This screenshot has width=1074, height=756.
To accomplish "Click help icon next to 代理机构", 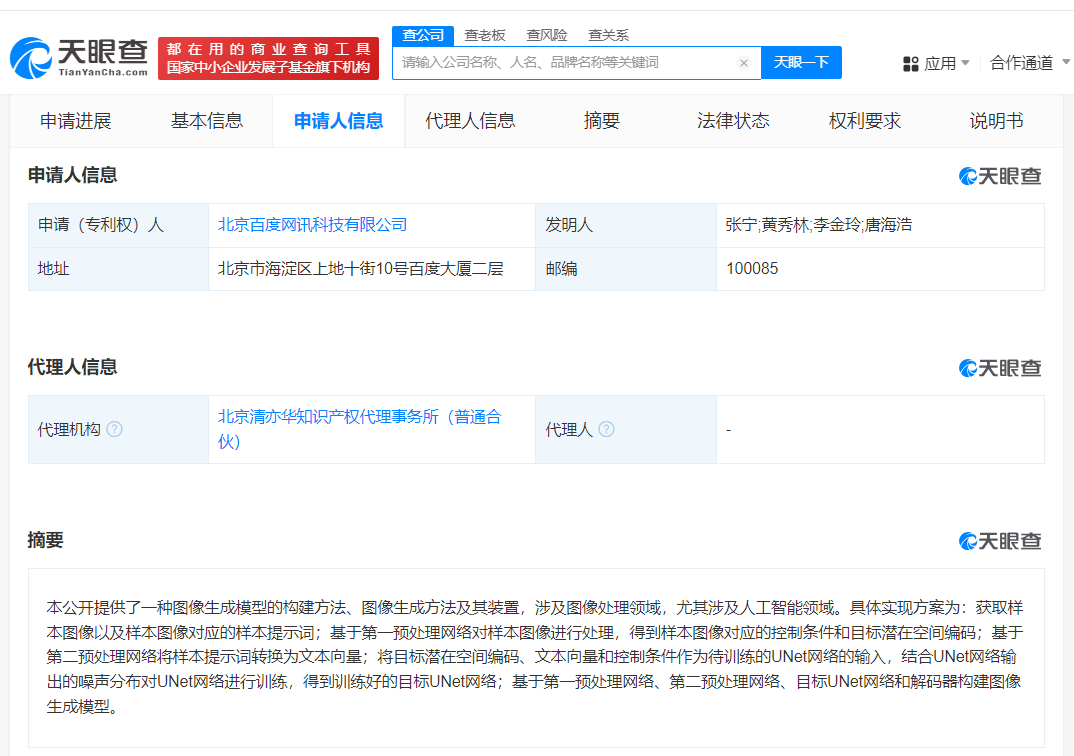I will 115,429.
